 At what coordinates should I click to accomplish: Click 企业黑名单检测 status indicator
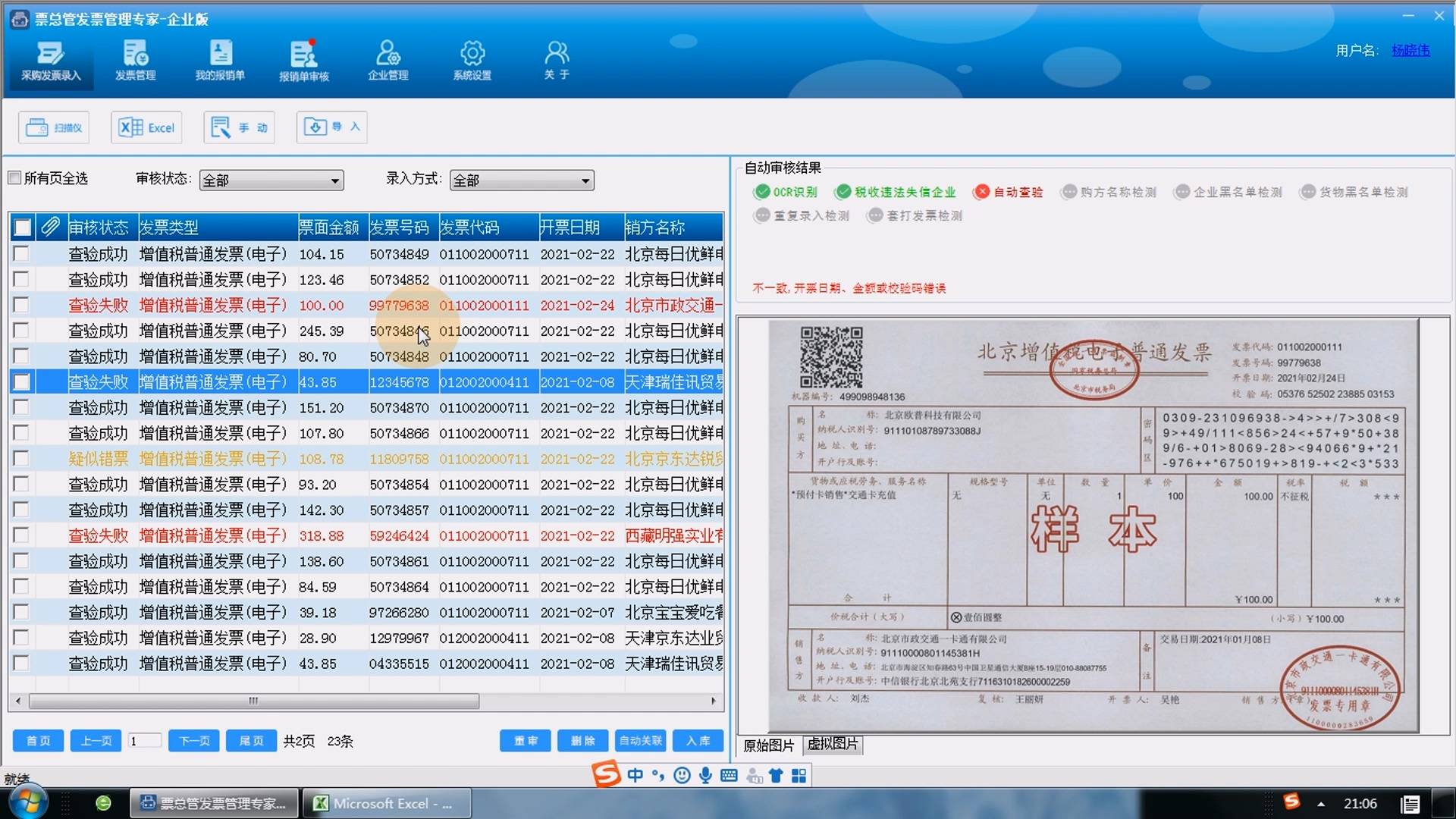1228,192
